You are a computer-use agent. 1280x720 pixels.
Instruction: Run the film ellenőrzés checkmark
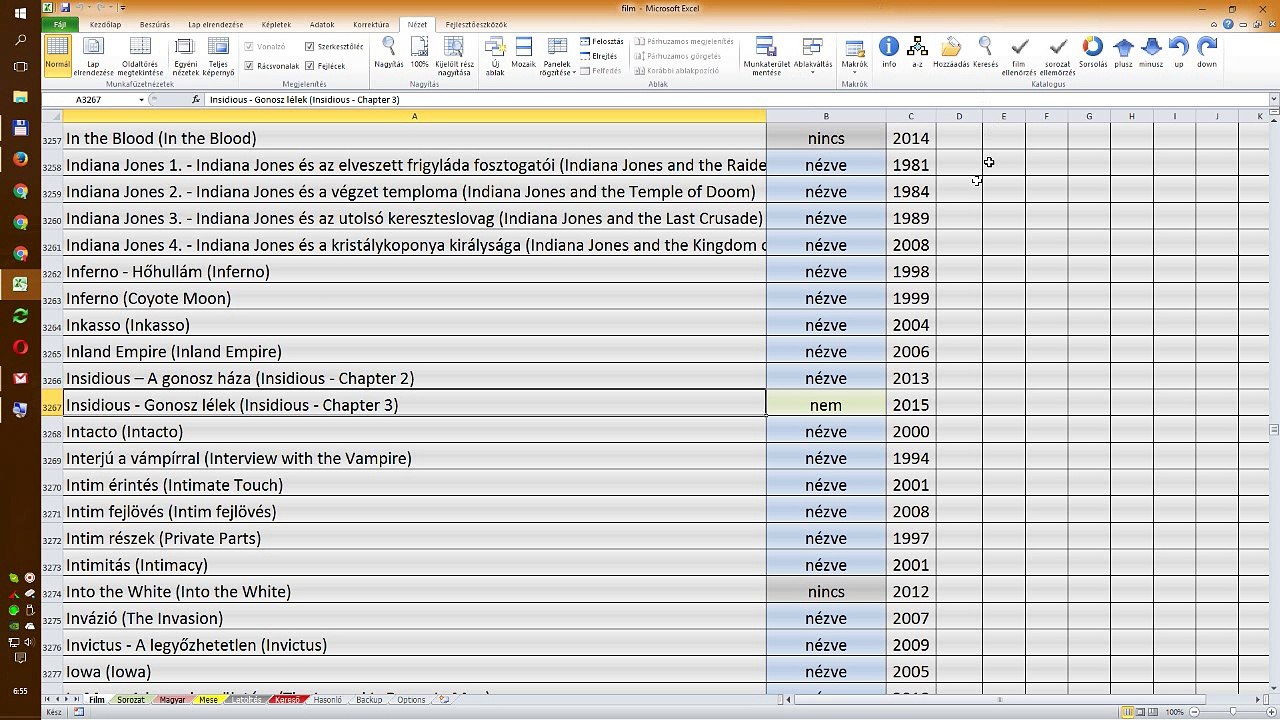1019,56
